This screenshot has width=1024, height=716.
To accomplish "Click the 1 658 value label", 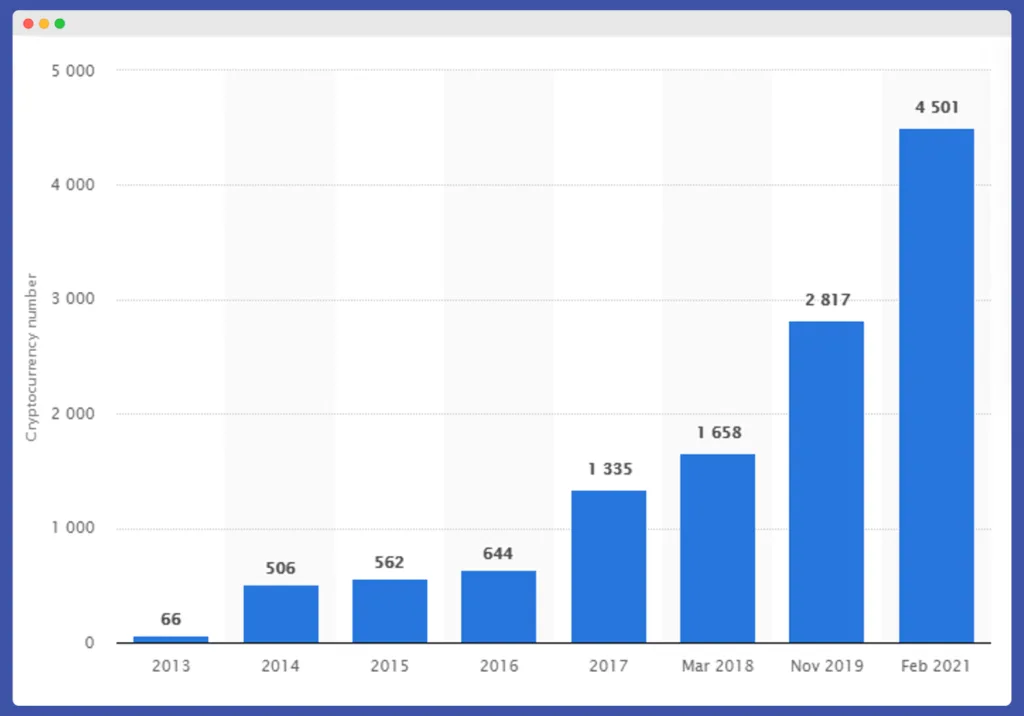I will 717,433.
